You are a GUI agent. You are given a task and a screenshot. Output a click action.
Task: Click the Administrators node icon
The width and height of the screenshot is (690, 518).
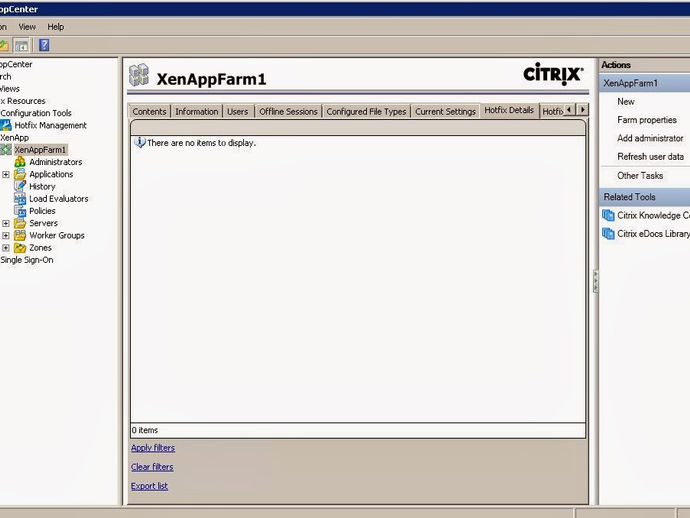point(20,162)
